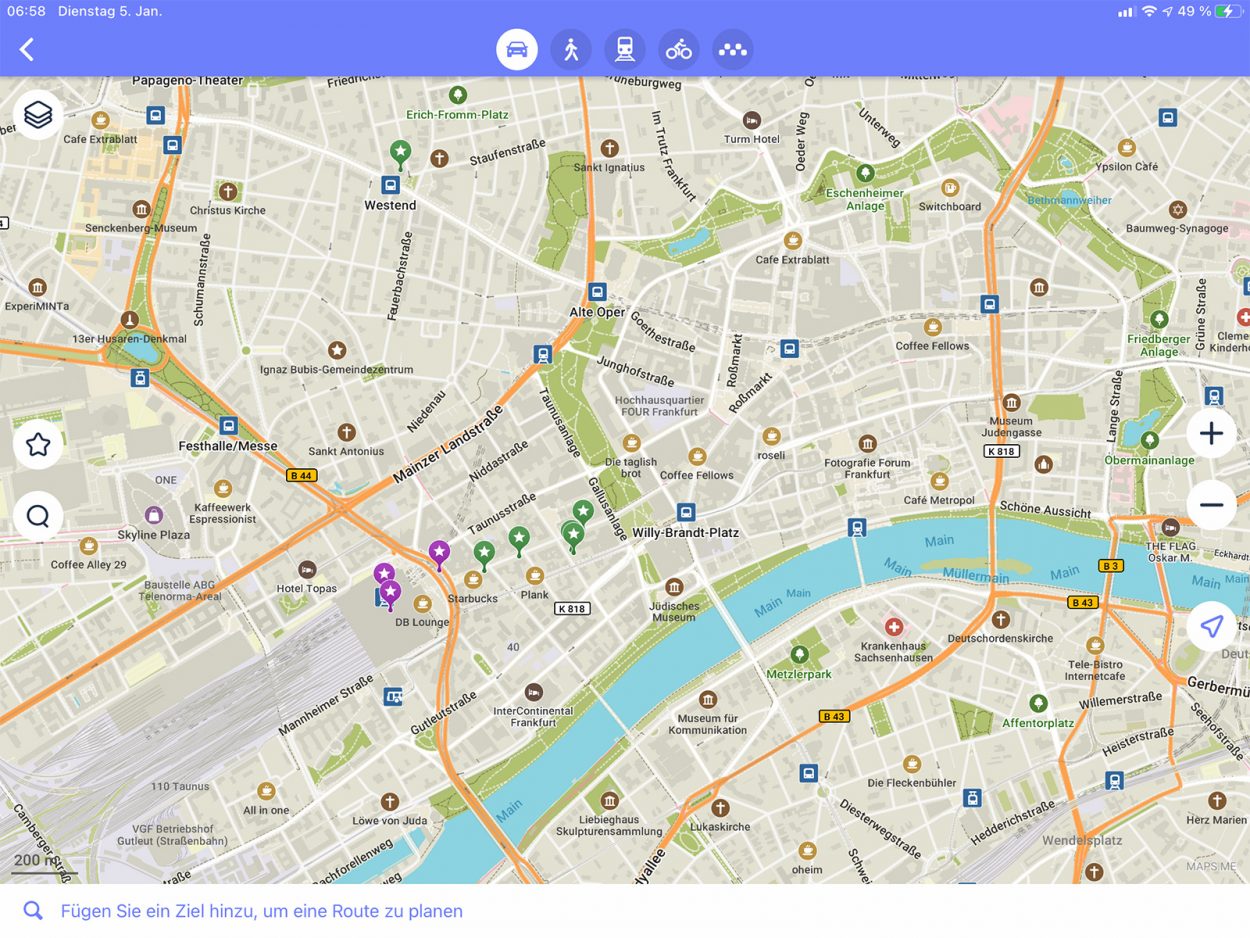The height and width of the screenshot is (938, 1250).
Task: Select bicycle routing mode
Action: (x=679, y=49)
